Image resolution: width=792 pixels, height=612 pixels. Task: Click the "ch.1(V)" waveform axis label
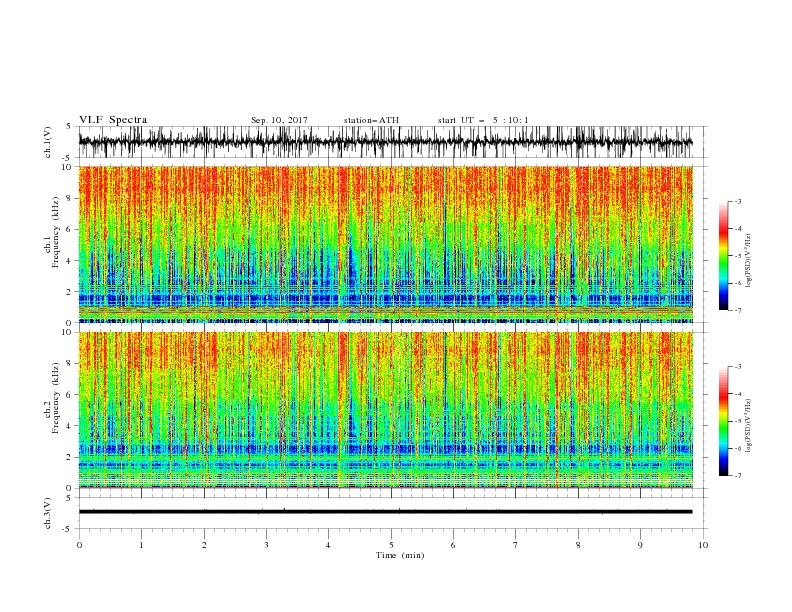click(48, 142)
